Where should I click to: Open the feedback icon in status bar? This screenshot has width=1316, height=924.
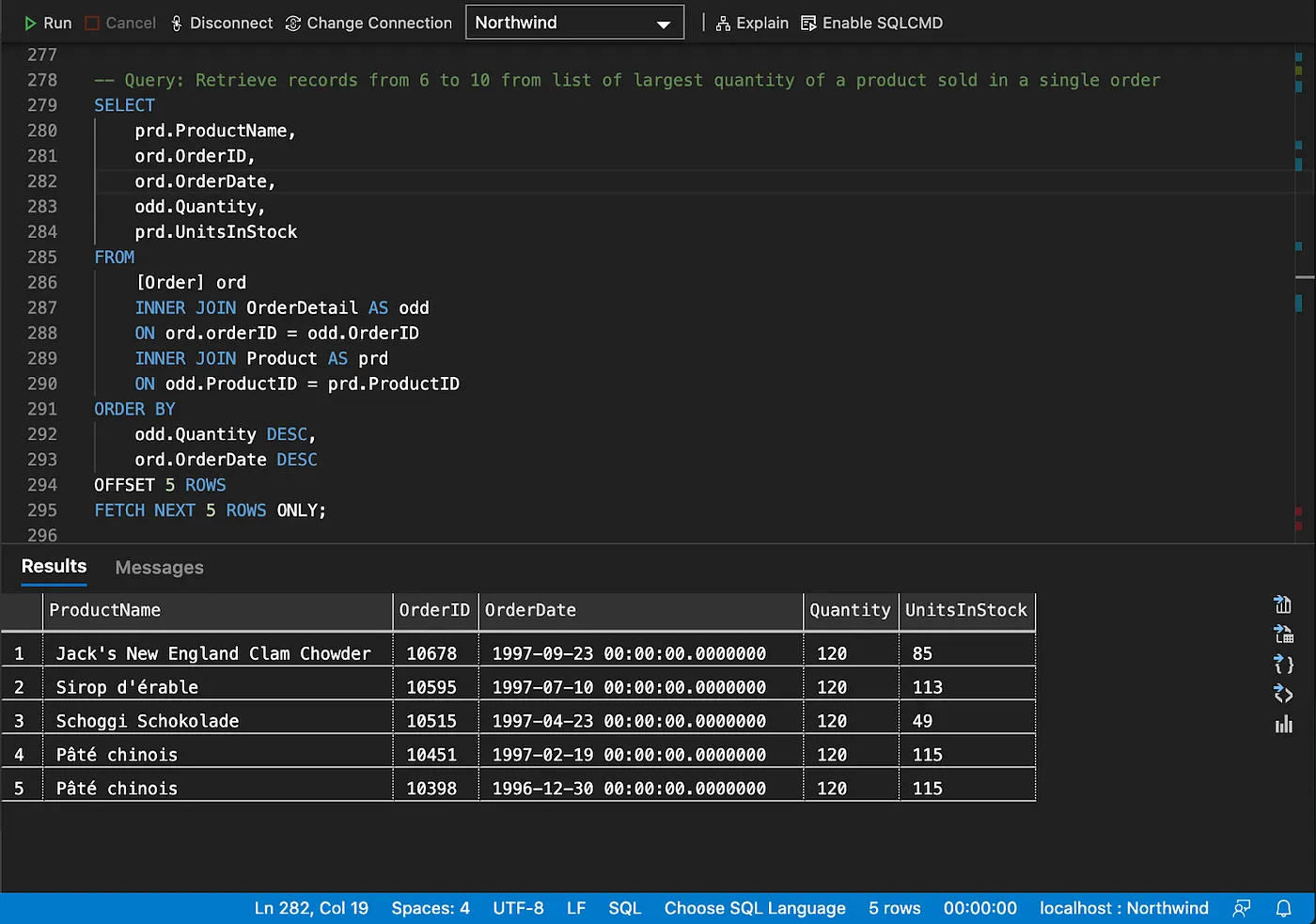tap(1242, 908)
